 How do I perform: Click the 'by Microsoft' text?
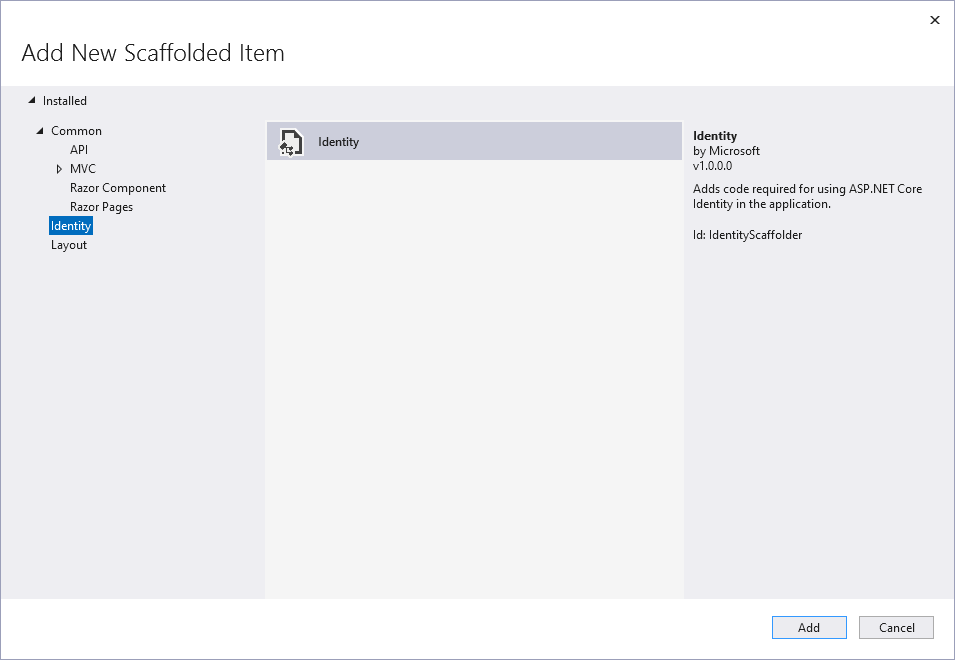(726, 151)
